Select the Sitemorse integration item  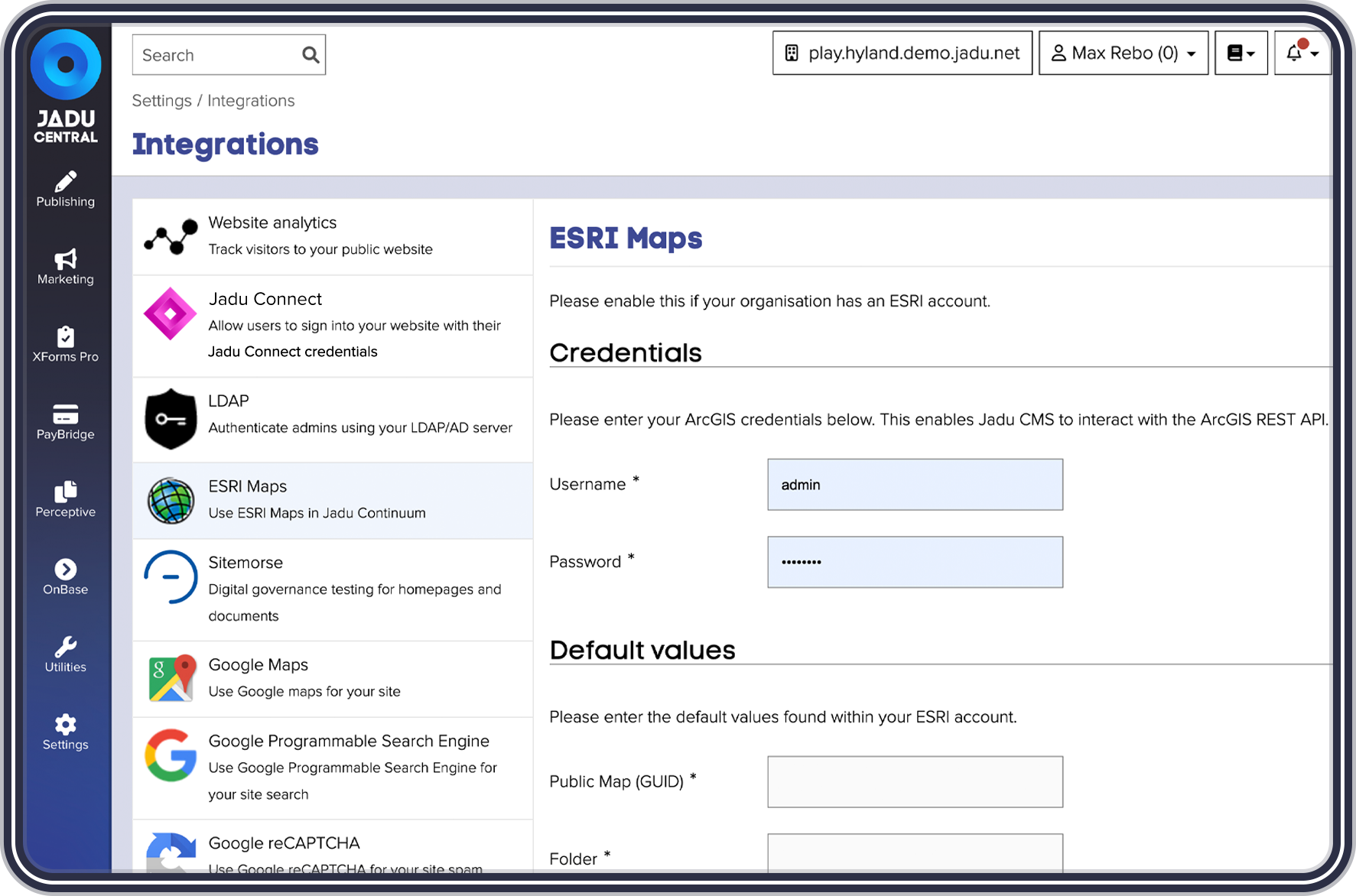tap(333, 590)
